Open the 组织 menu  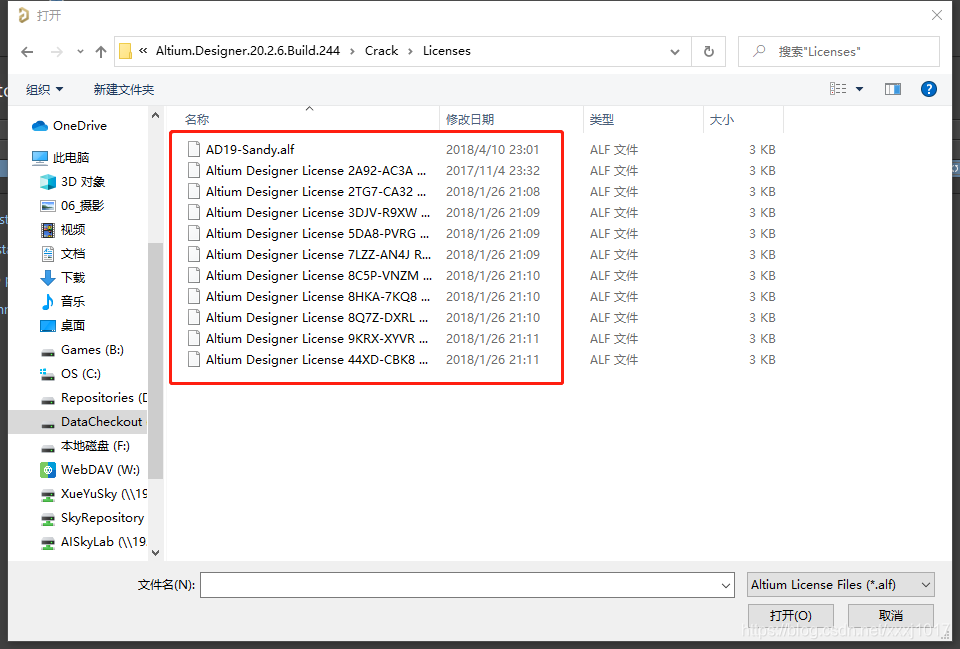click(44, 89)
